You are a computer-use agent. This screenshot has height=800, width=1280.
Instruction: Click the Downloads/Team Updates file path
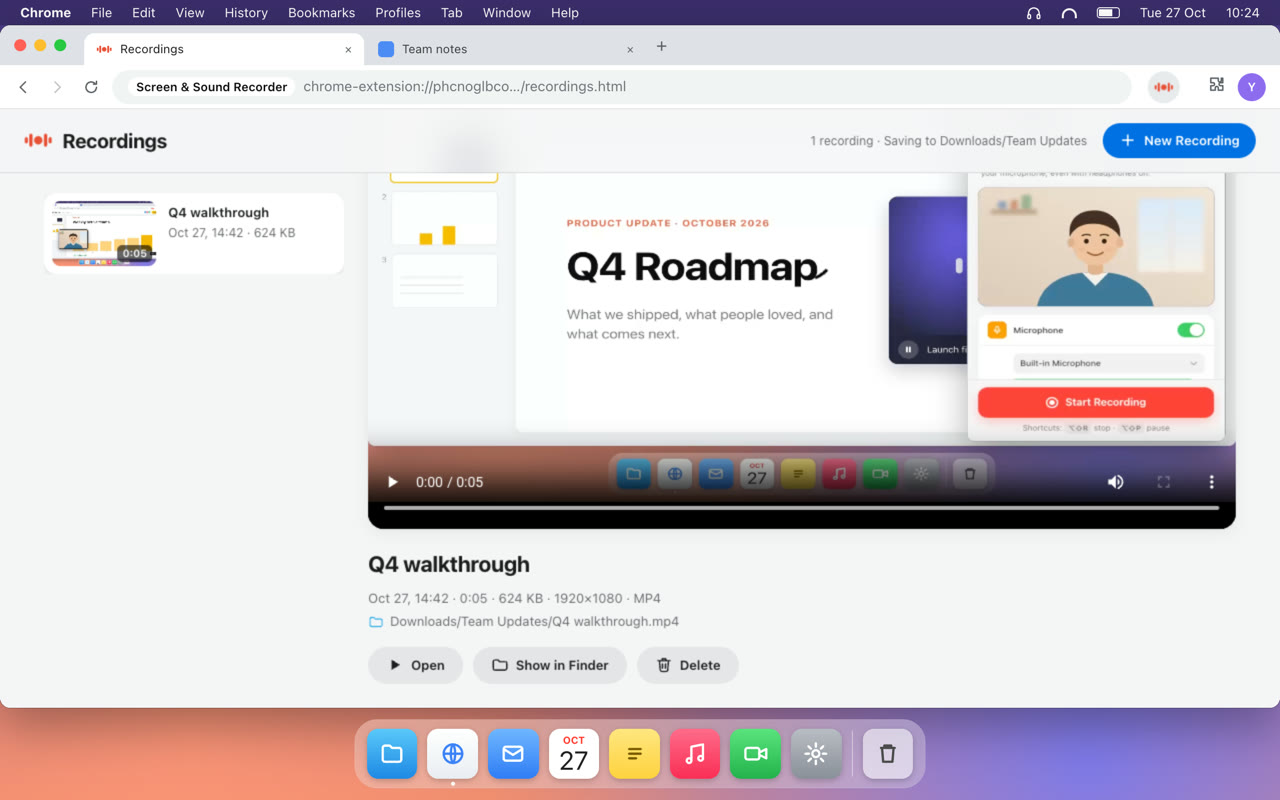point(534,621)
